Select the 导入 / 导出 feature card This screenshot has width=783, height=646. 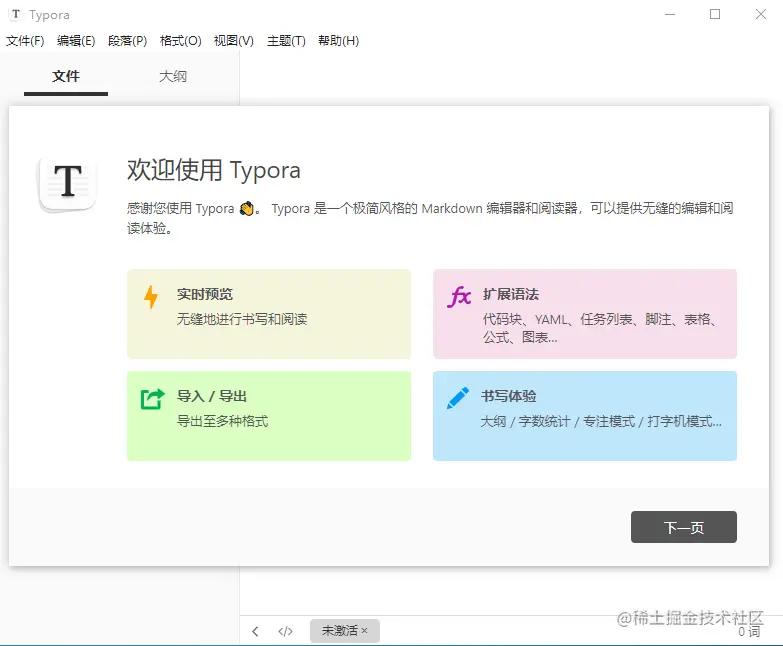(269, 416)
